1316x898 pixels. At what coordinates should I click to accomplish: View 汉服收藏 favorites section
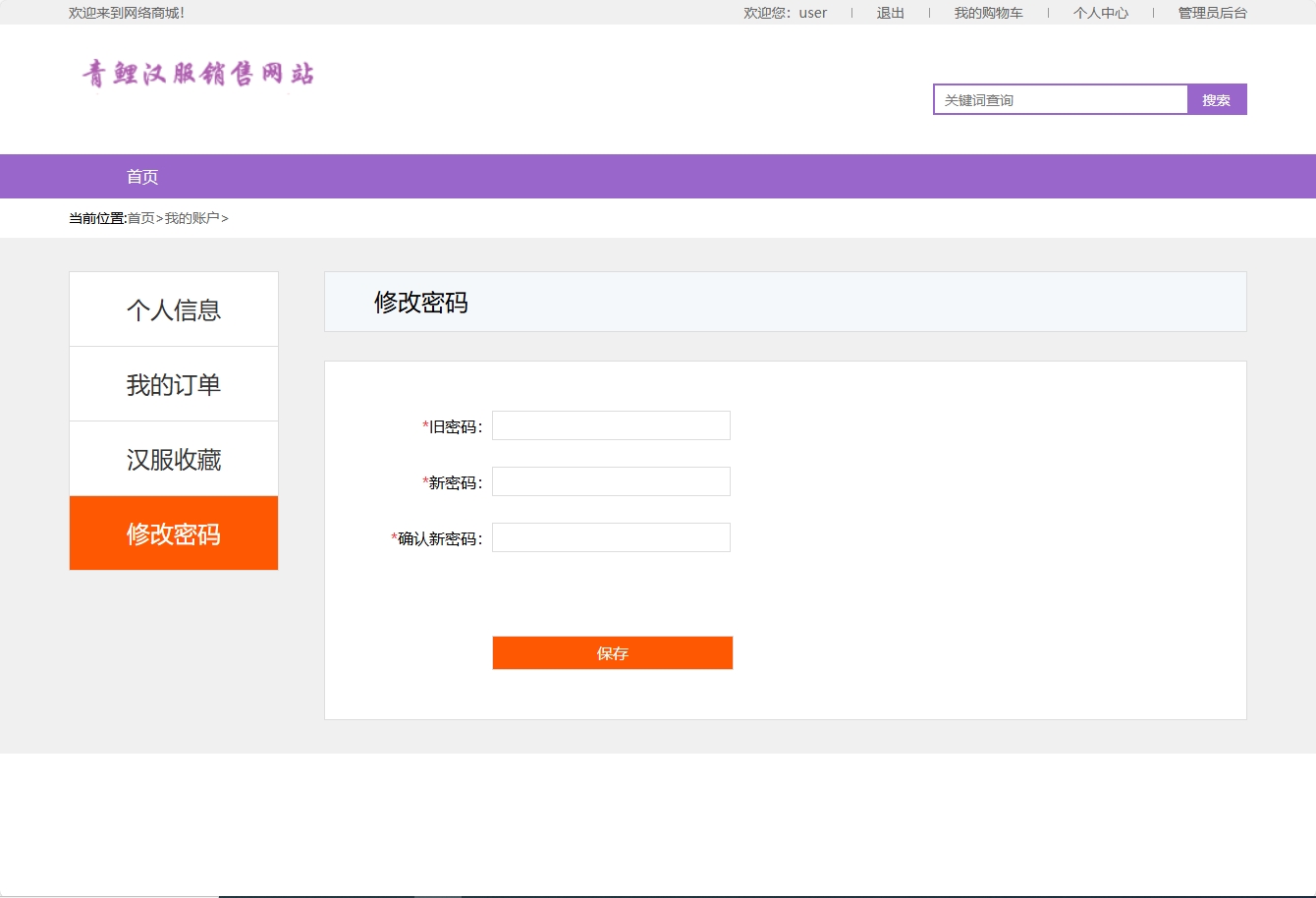click(174, 458)
